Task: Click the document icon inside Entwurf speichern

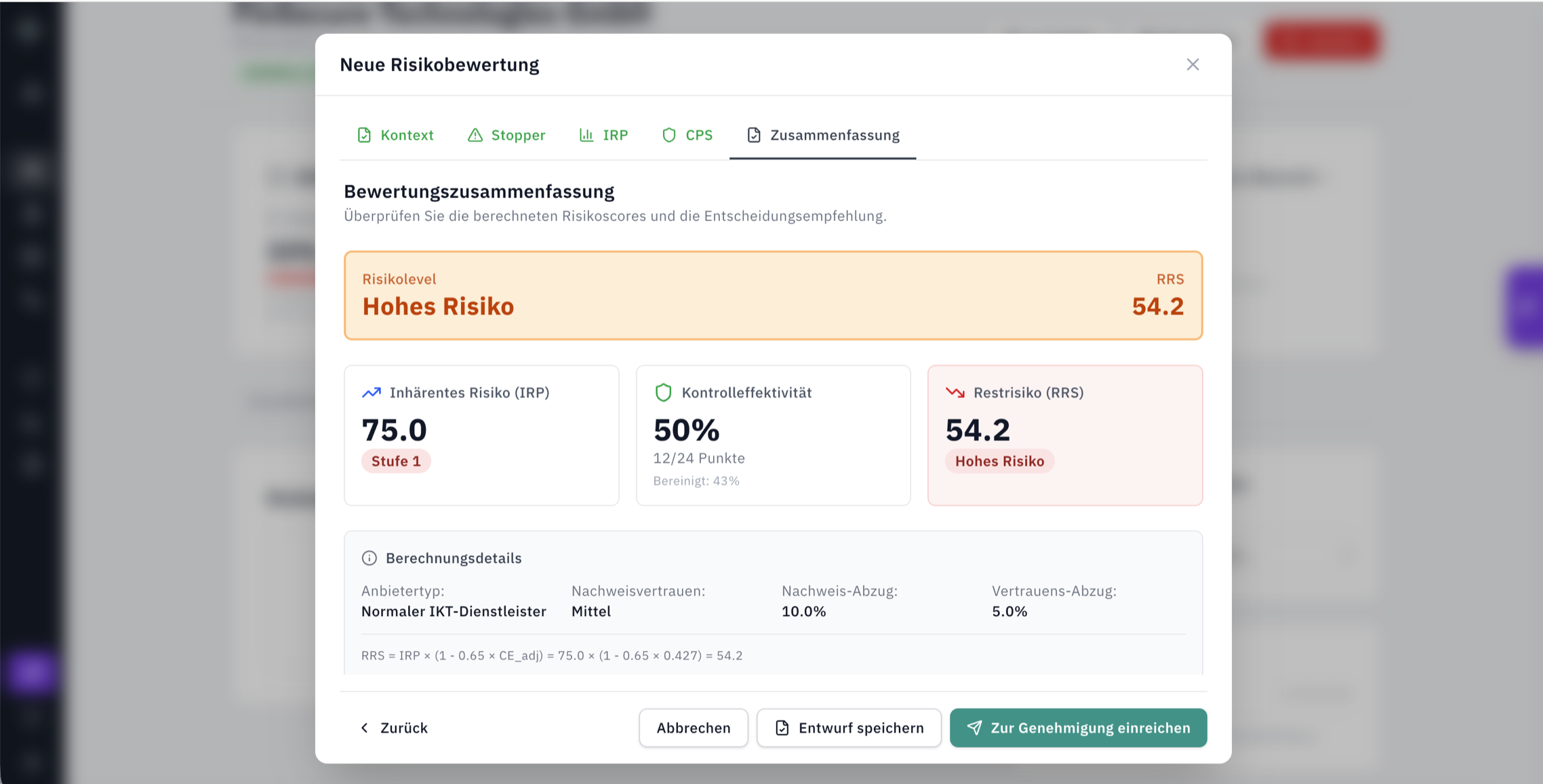Action: pyautogui.click(x=783, y=728)
